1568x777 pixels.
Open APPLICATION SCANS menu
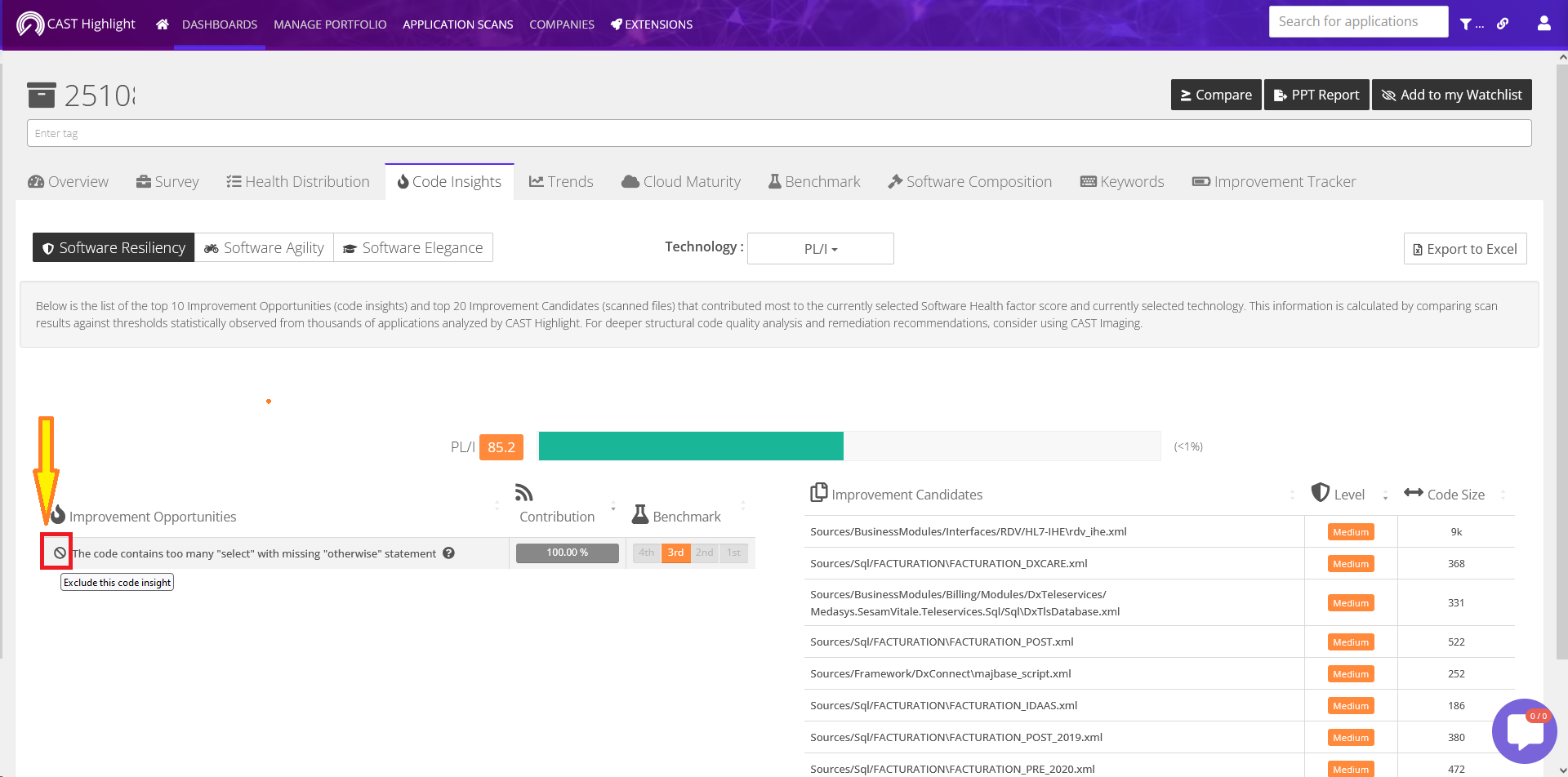click(x=458, y=24)
